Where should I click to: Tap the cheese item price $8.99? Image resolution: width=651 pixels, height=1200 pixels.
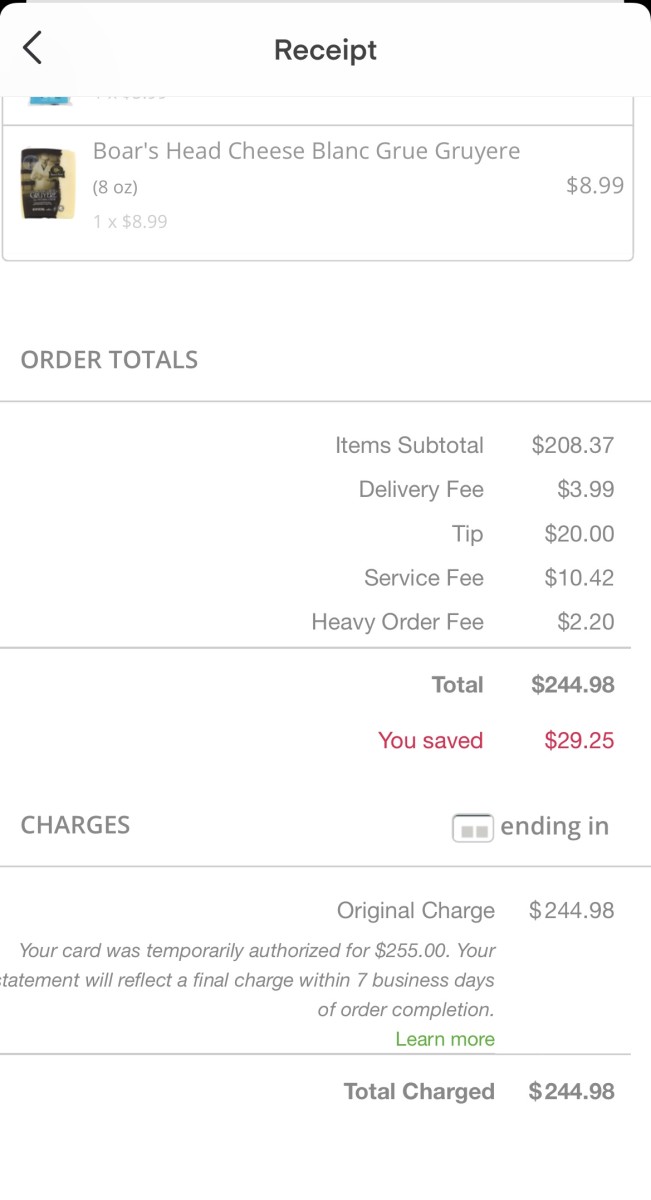pyautogui.click(x=595, y=185)
